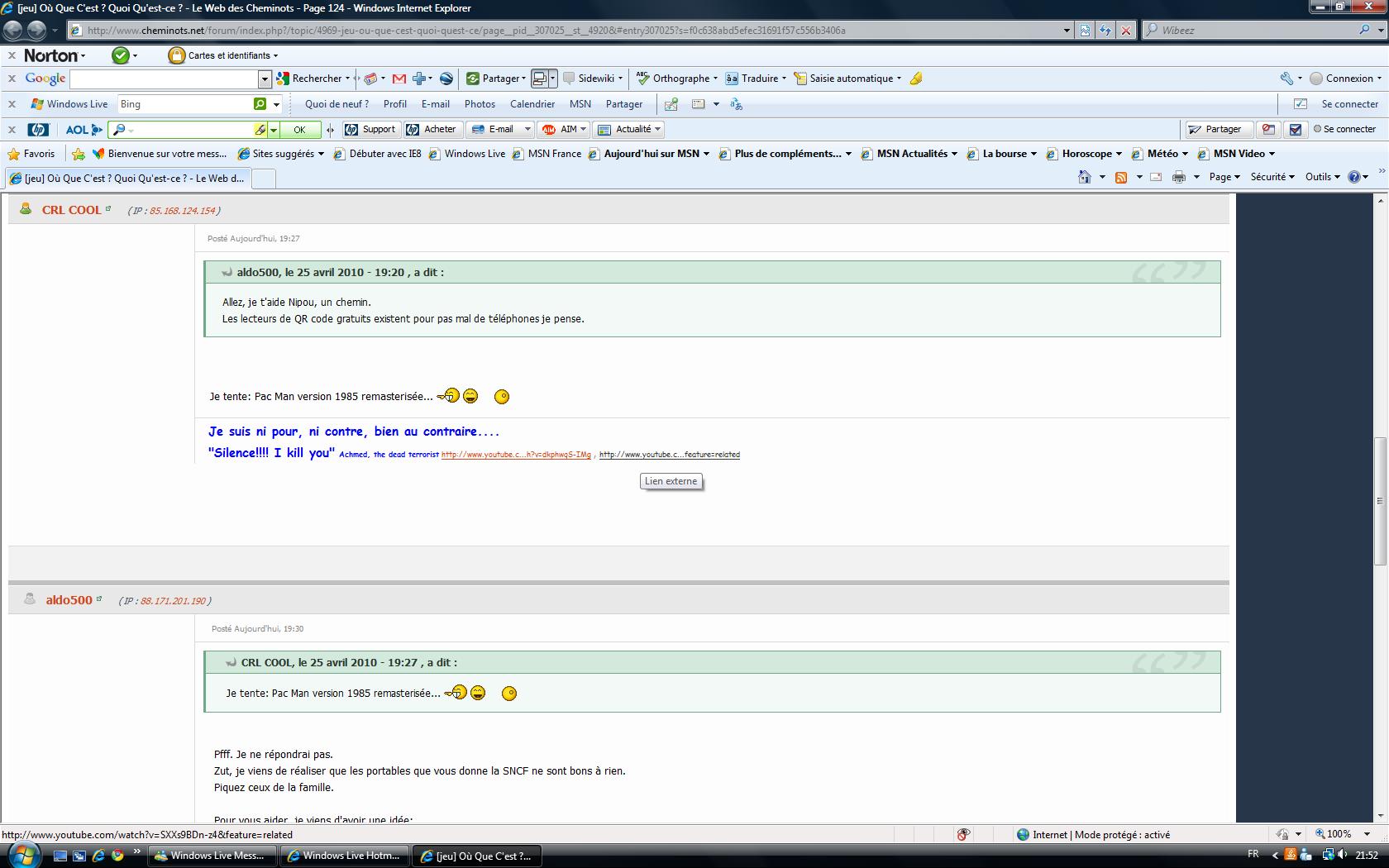Switch to the Windows Live Hotmail taskbar window
The width and height of the screenshot is (1389, 868).
coord(344,856)
